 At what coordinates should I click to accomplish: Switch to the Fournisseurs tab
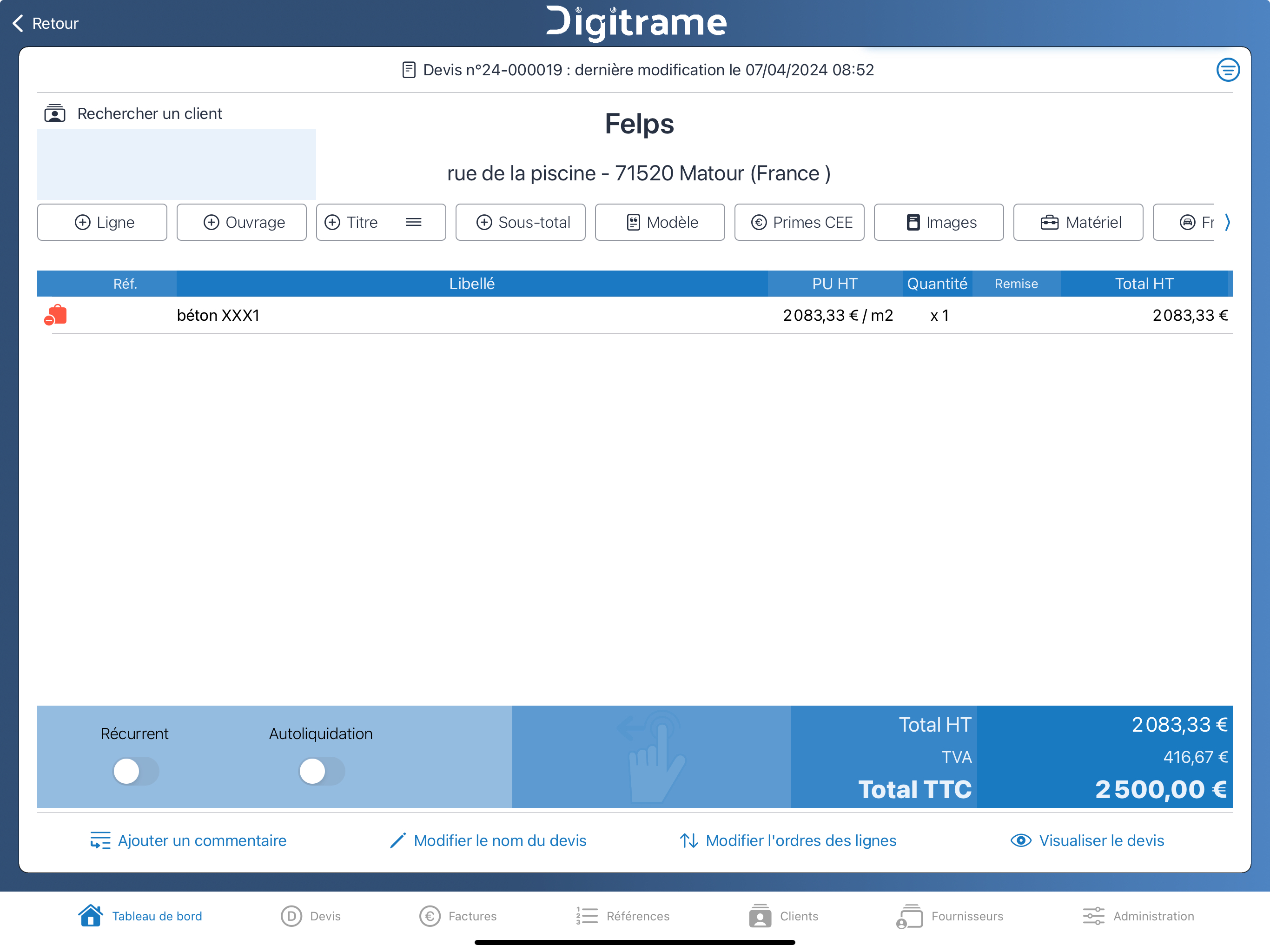tap(950, 916)
